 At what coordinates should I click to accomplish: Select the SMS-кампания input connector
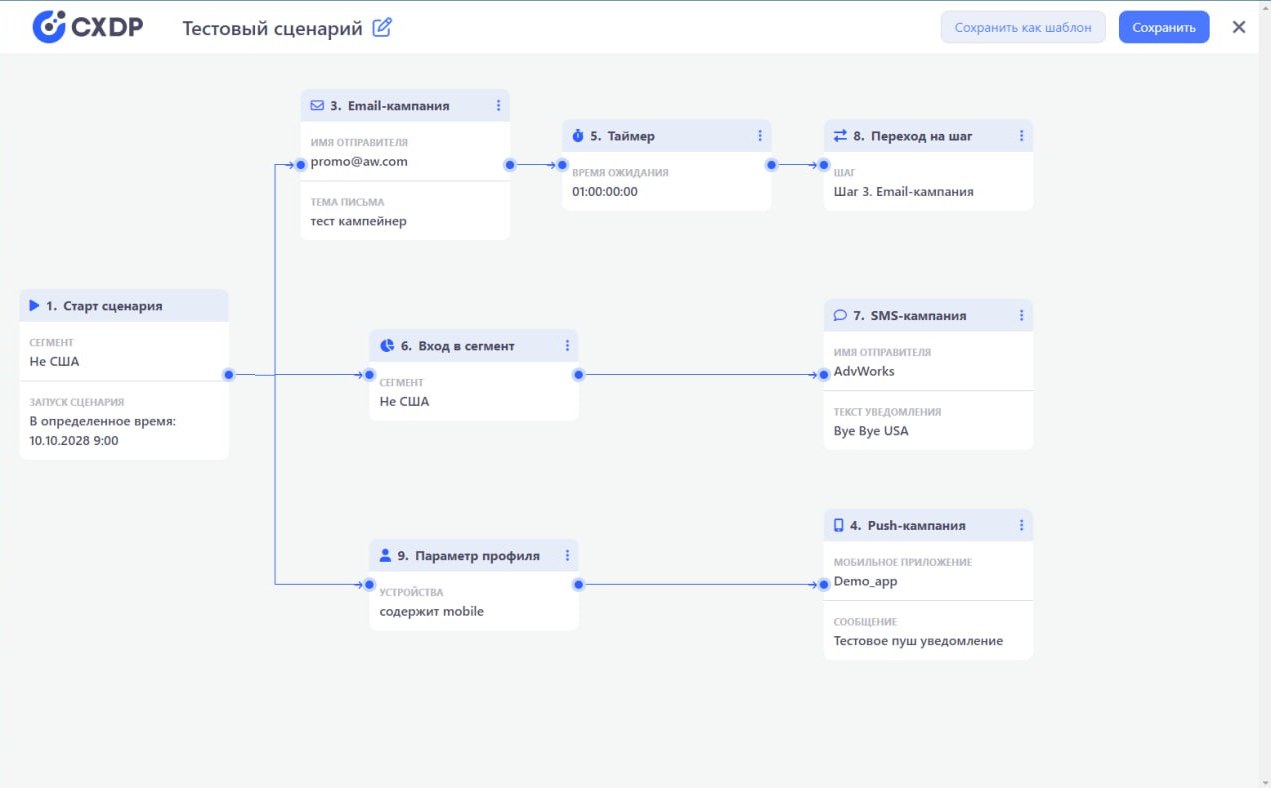coord(824,374)
